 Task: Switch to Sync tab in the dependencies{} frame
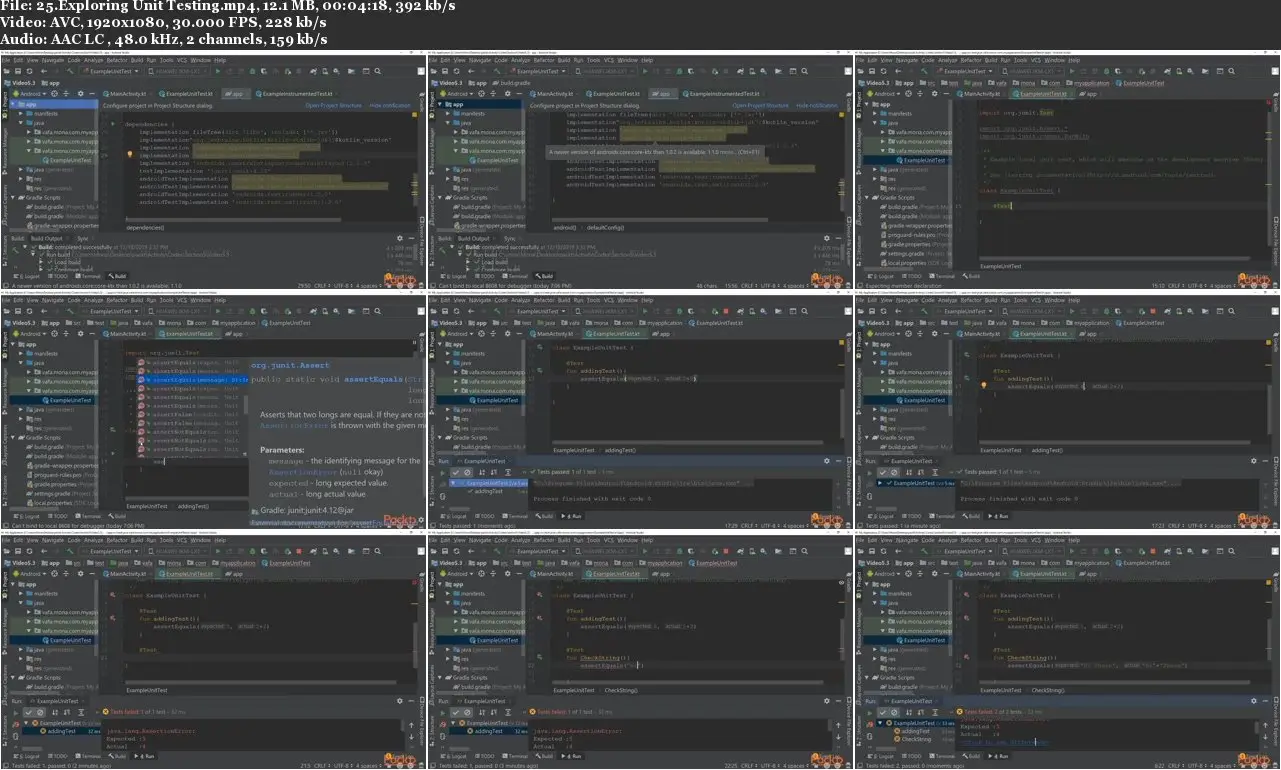pyautogui.click(x=82, y=239)
